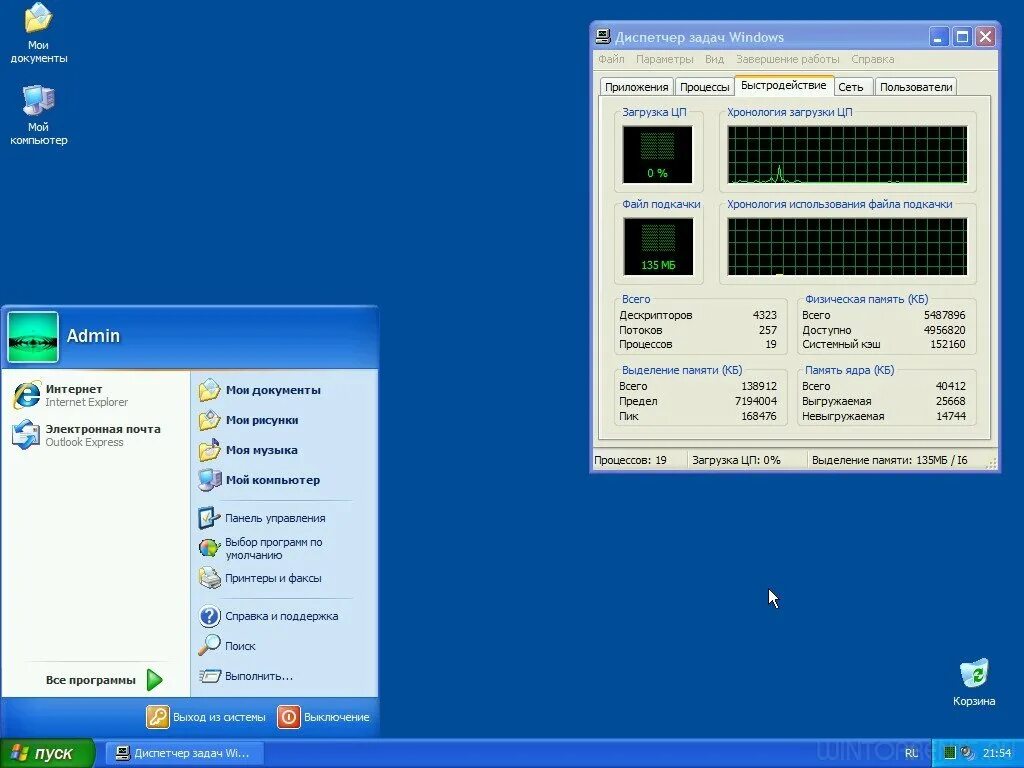Open Мой компьютер in Start menu
The image size is (1024, 768).
click(259, 480)
